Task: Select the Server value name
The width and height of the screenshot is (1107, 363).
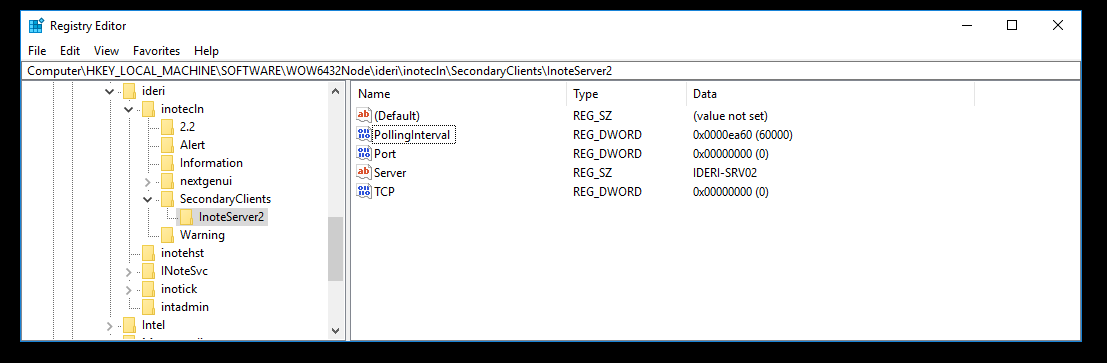Action: [390, 172]
